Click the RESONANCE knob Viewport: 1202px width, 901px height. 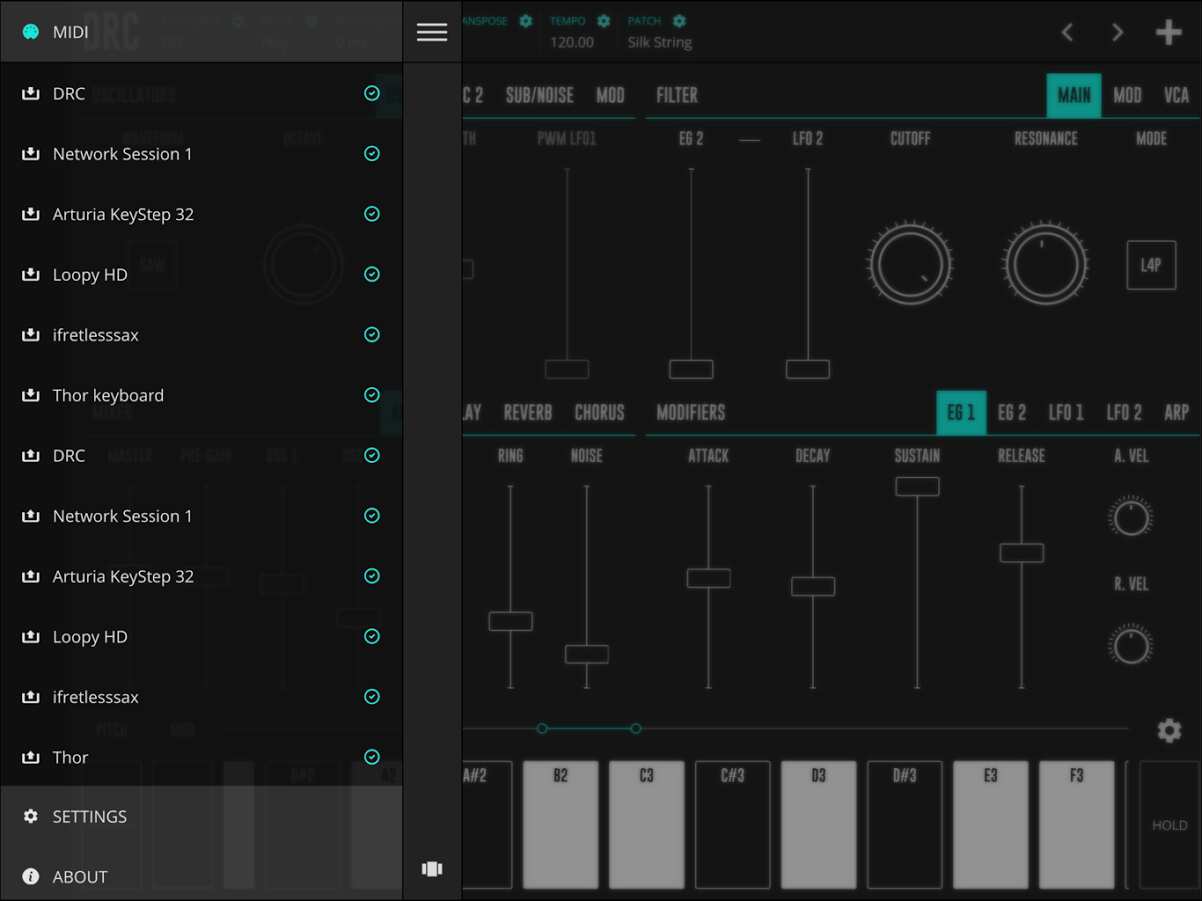(1046, 264)
